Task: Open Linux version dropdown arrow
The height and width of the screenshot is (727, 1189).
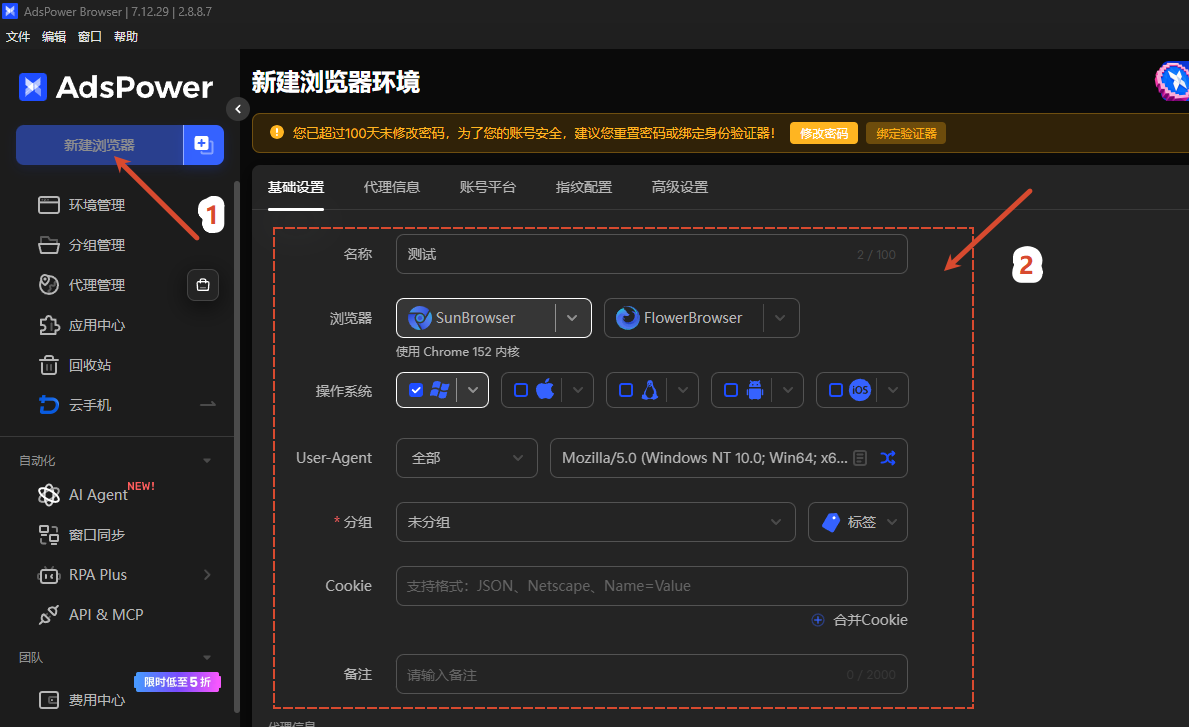Action: pyautogui.click(x=682, y=390)
